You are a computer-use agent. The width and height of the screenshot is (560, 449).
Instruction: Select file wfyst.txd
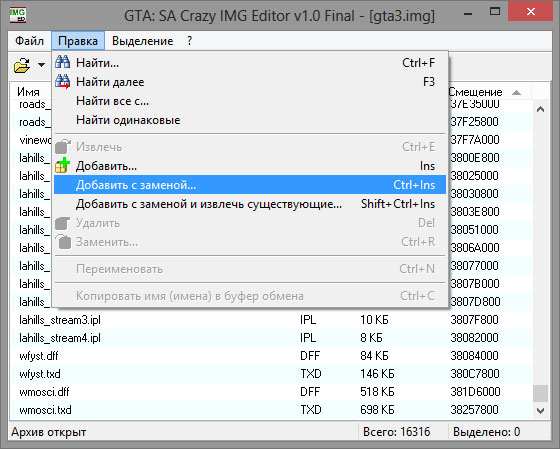coord(40,374)
